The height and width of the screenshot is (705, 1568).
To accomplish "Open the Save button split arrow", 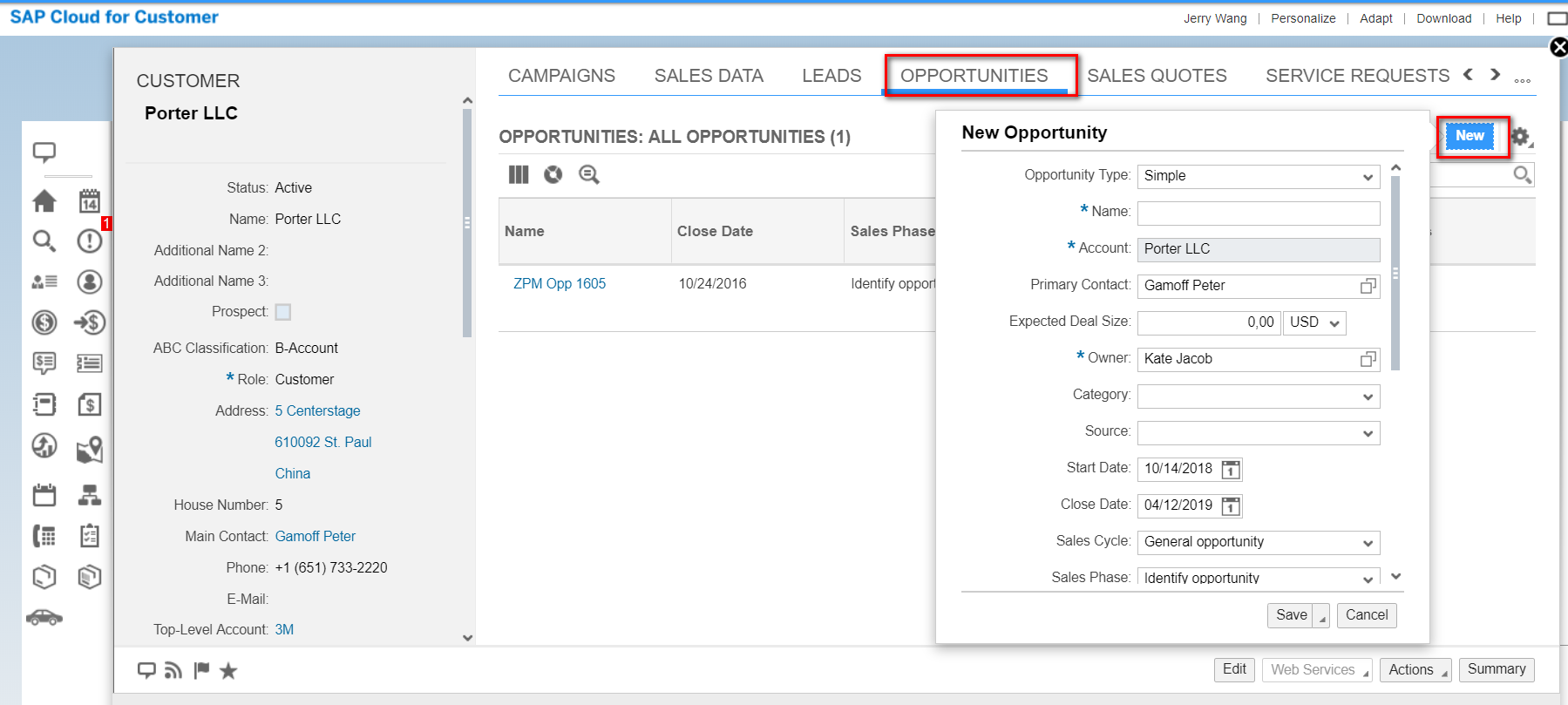I will click(1322, 615).
